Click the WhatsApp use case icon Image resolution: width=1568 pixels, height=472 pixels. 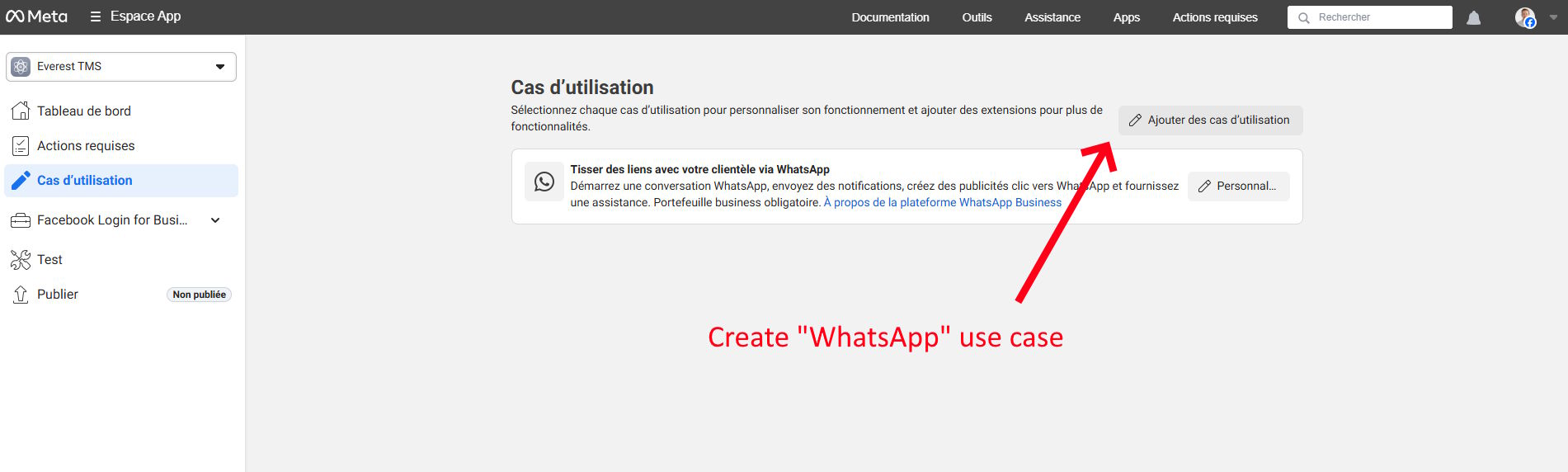[x=544, y=182]
